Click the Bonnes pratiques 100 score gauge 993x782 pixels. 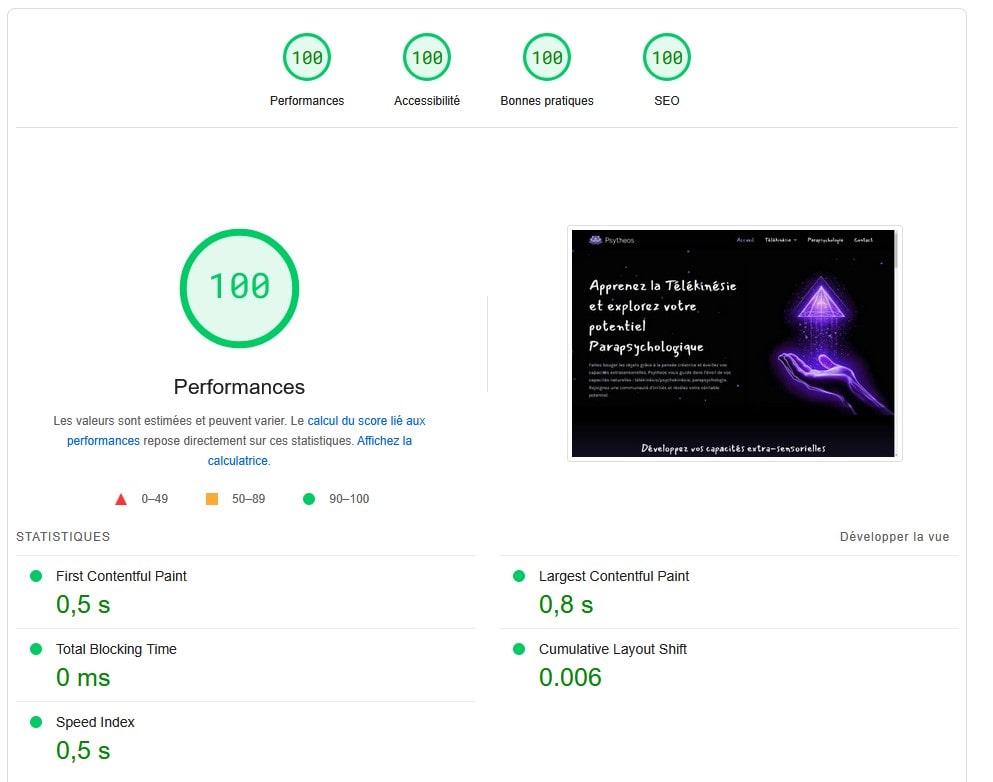(547, 57)
